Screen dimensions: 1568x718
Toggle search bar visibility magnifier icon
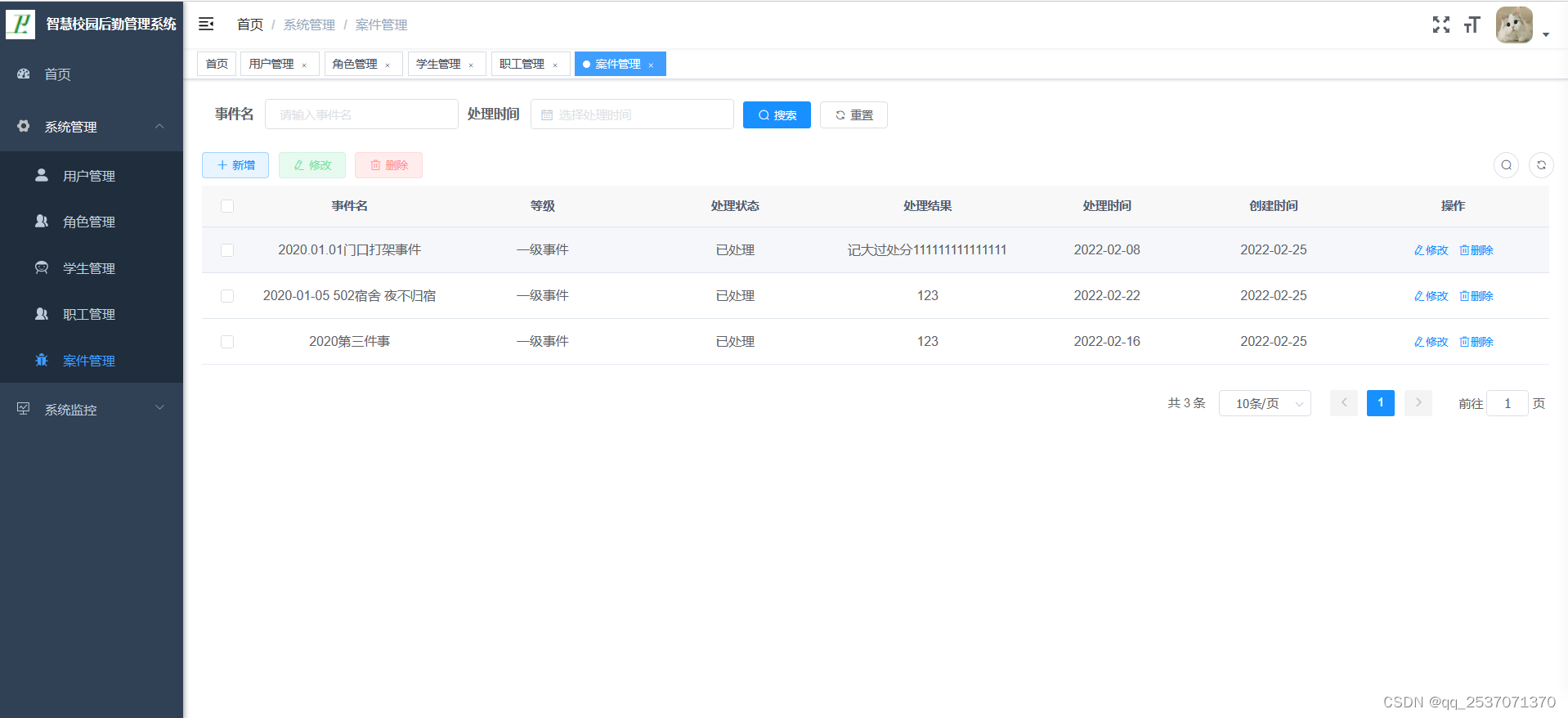1506,165
